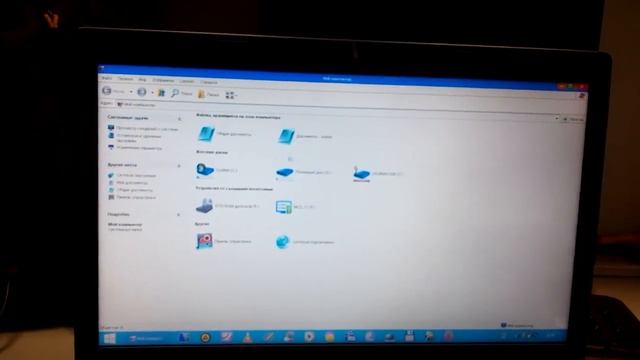This screenshot has height=360, width=640.
Task: Click the Go button next to address bar
Action: 573,119
